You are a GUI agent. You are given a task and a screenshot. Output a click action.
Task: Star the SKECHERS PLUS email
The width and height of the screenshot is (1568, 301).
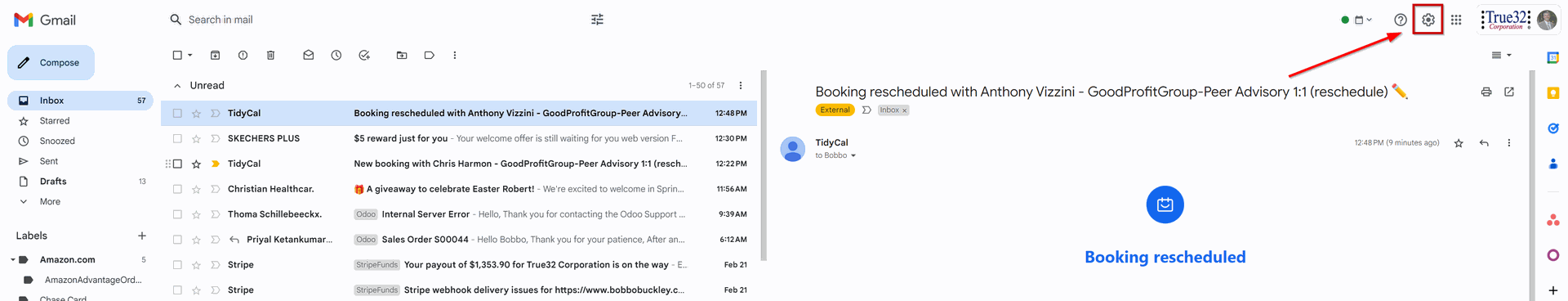(196, 138)
